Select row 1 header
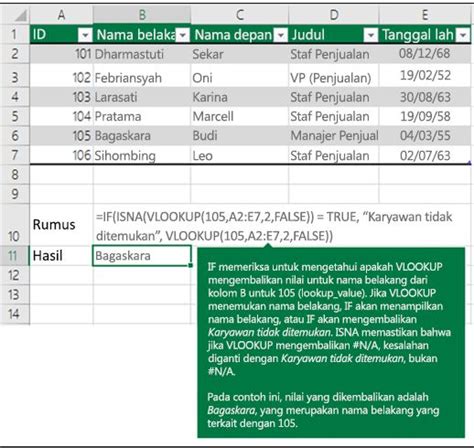 15,34
